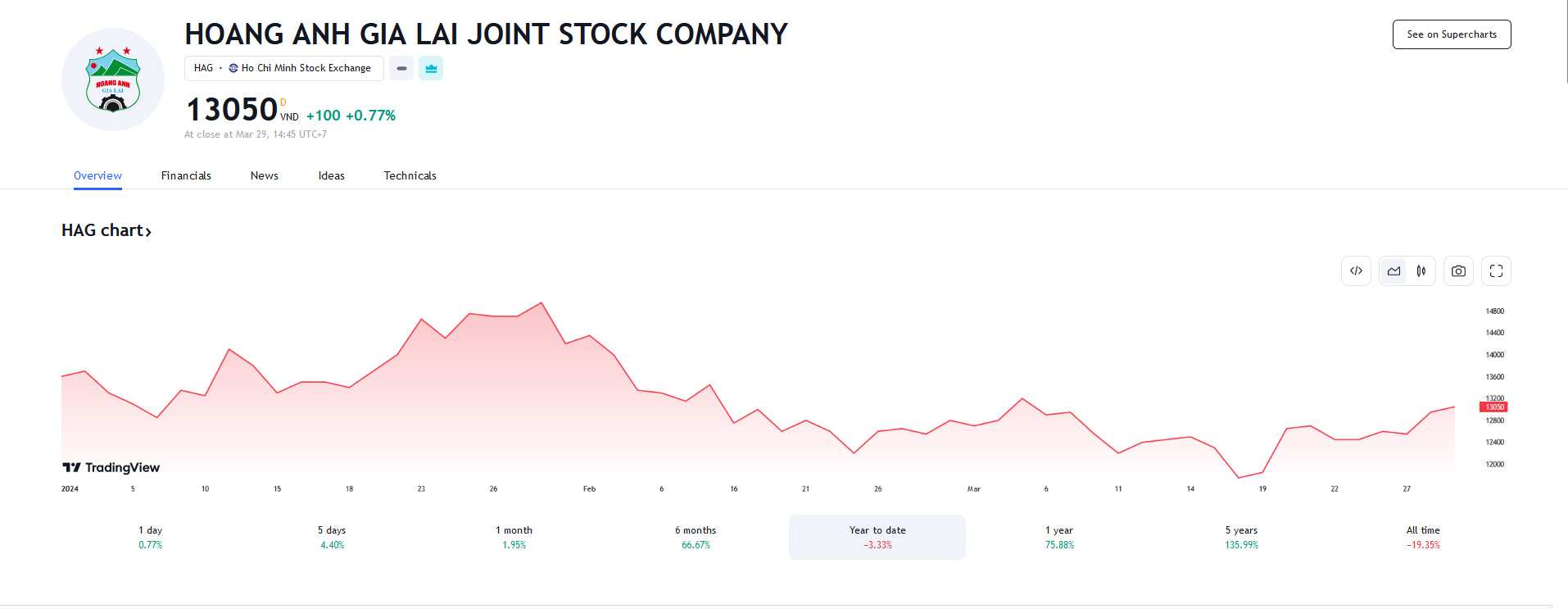Open the Technicals tab
The width and height of the screenshot is (1568, 609).
point(410,175)
